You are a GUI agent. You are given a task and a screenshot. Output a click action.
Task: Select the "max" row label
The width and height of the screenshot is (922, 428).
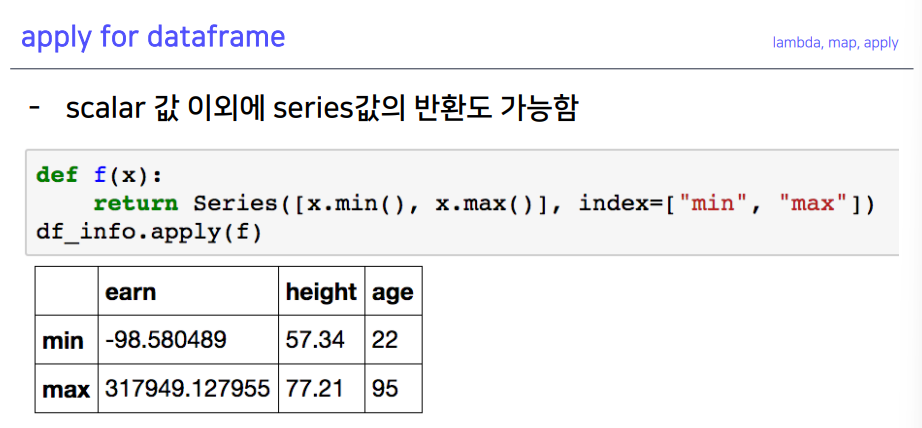coord(66,389)
